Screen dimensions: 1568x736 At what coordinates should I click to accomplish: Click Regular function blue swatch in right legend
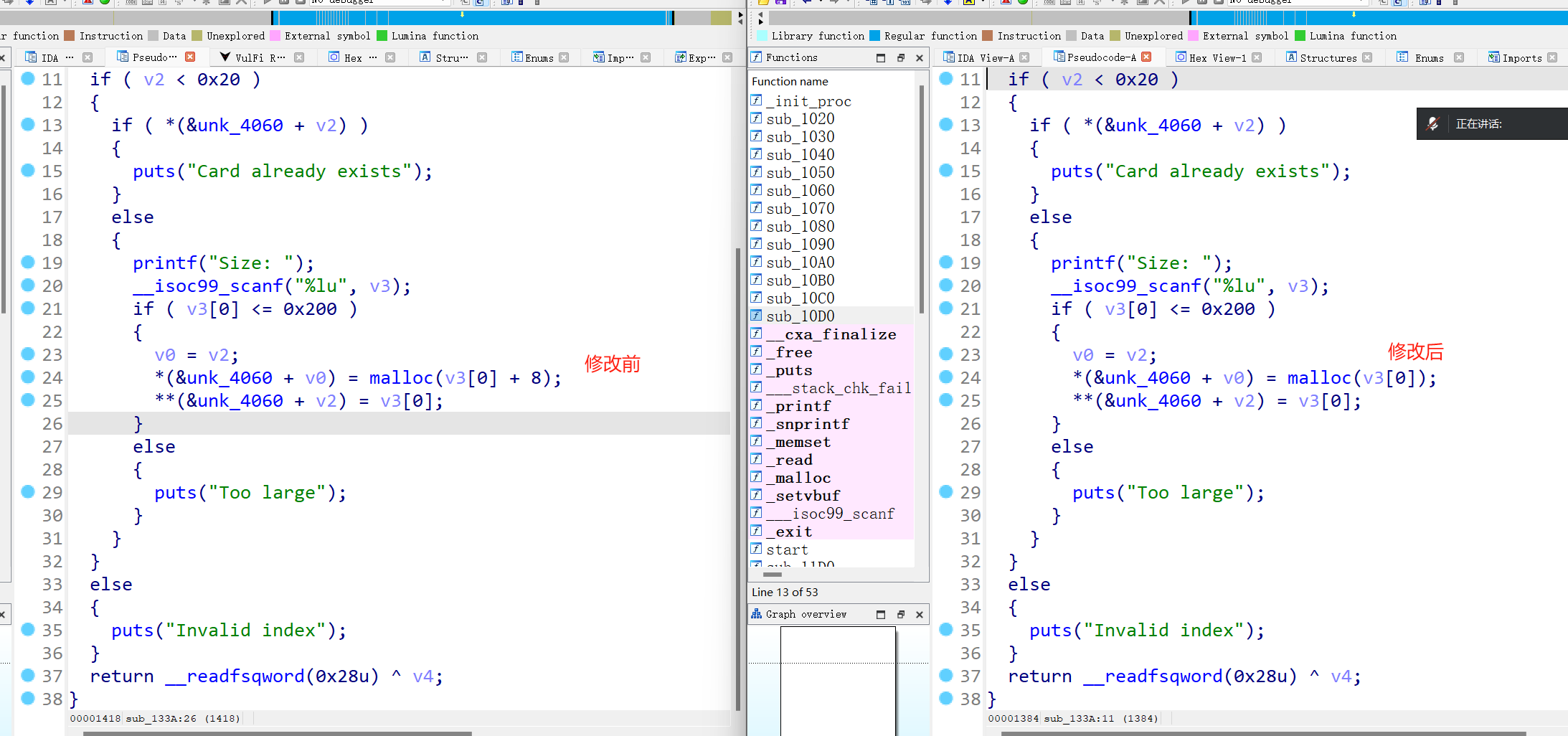(874, 36)
